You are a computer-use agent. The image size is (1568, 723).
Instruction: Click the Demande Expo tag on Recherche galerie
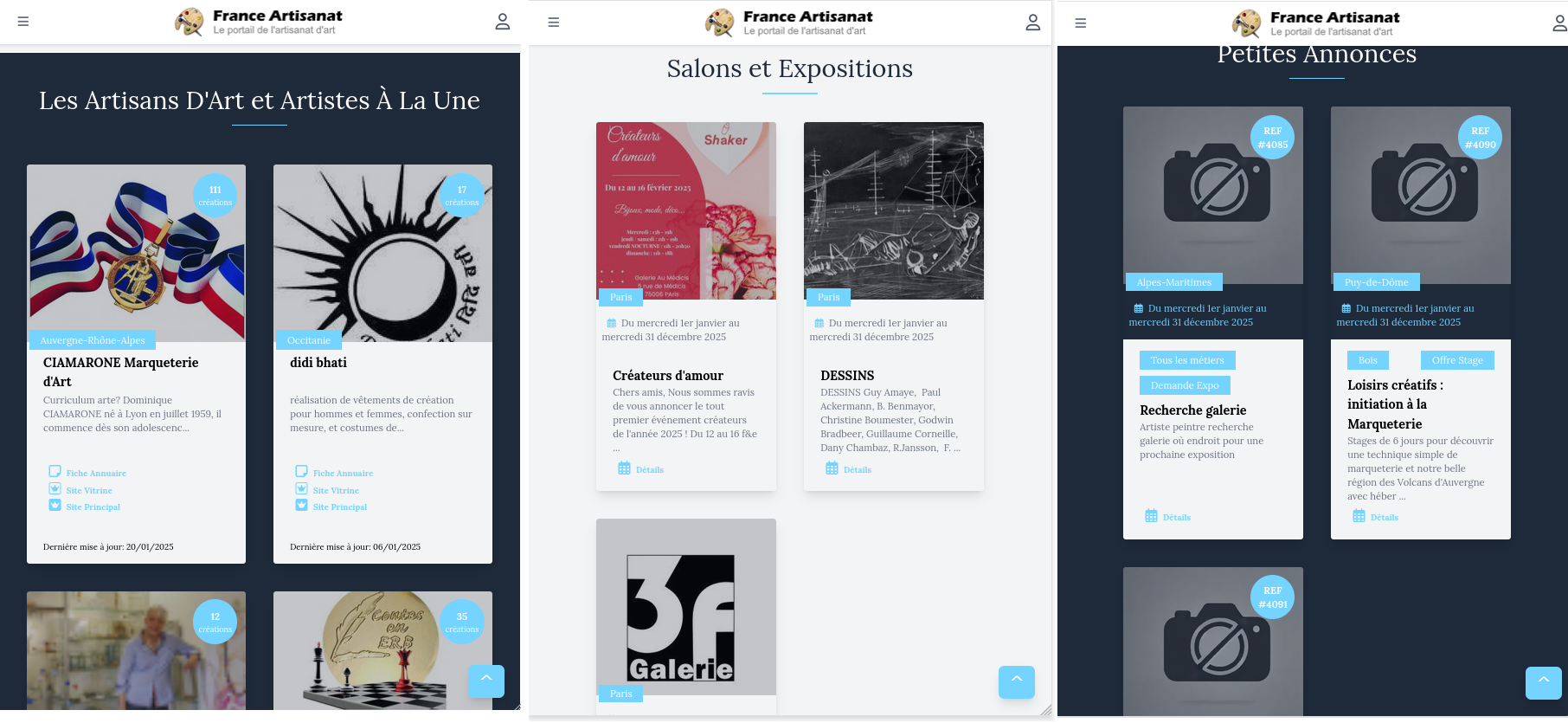pyautogui.click(x=1185, y=385)
